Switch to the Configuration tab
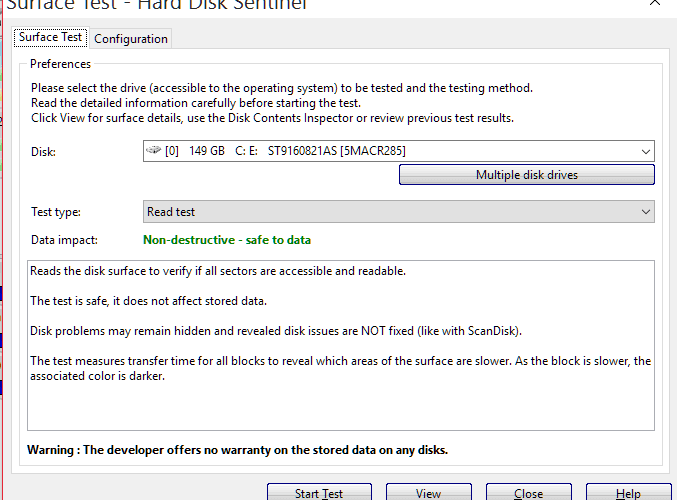The width and height of the screenshot is (677, 500). point(131,38)
